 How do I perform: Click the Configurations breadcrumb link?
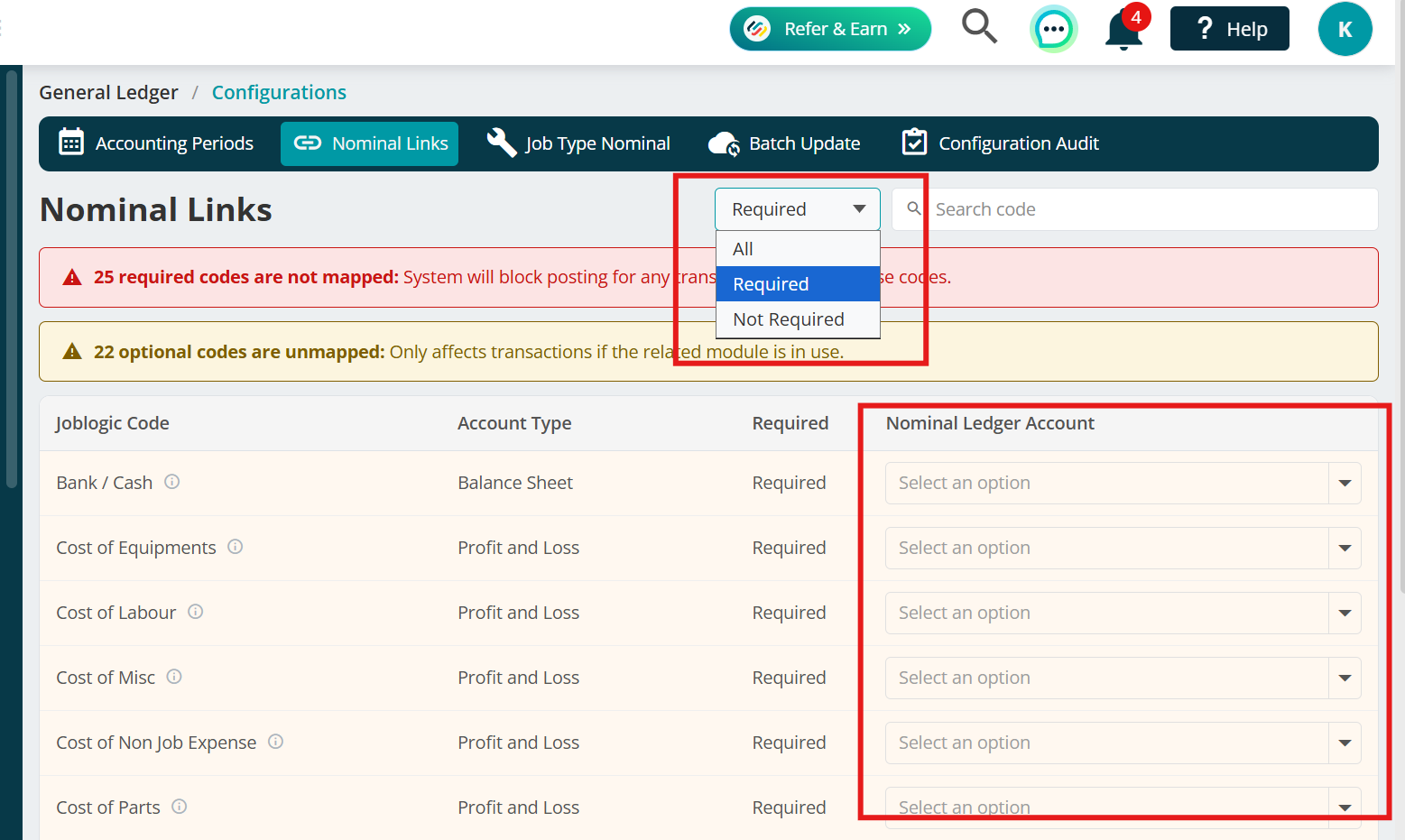point(279,92)
